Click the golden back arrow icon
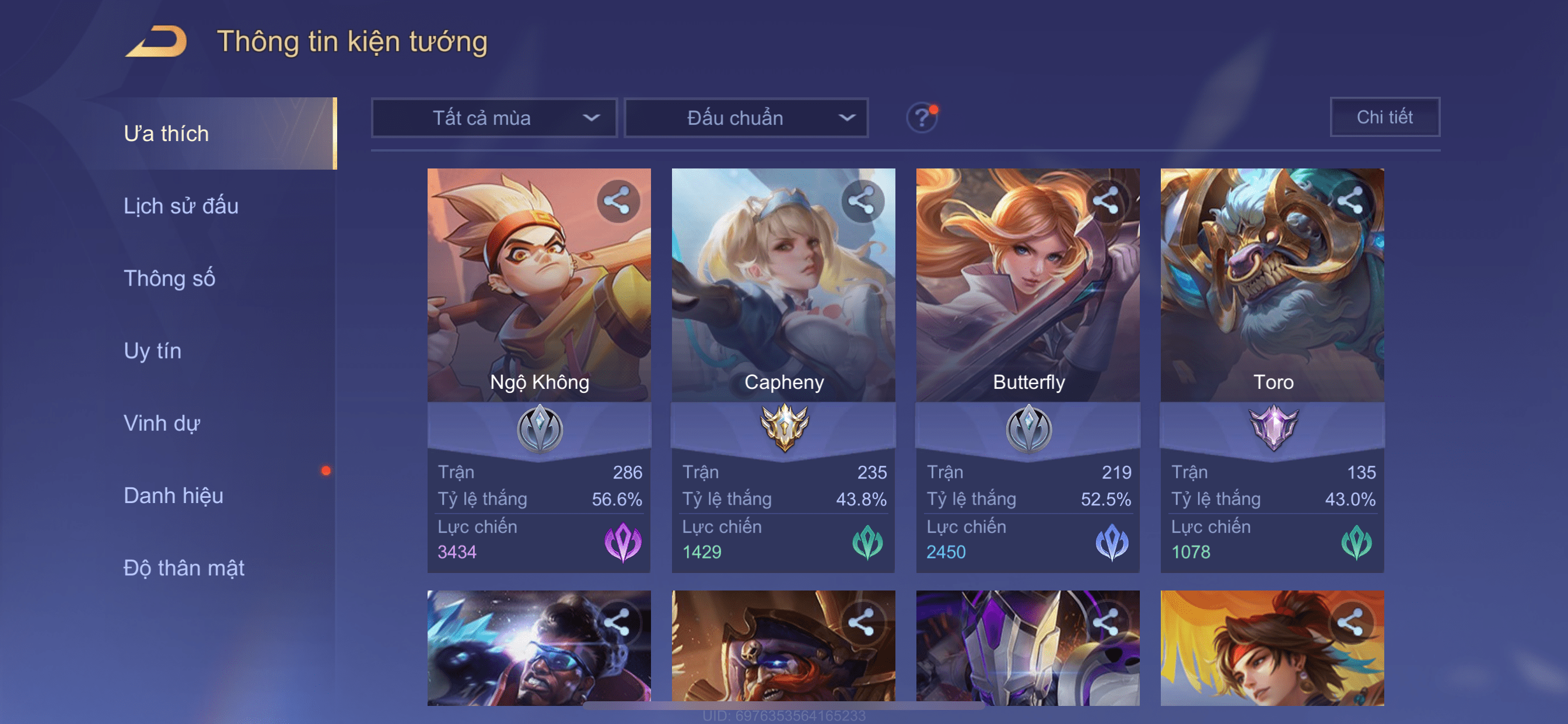 coord(156,41)
